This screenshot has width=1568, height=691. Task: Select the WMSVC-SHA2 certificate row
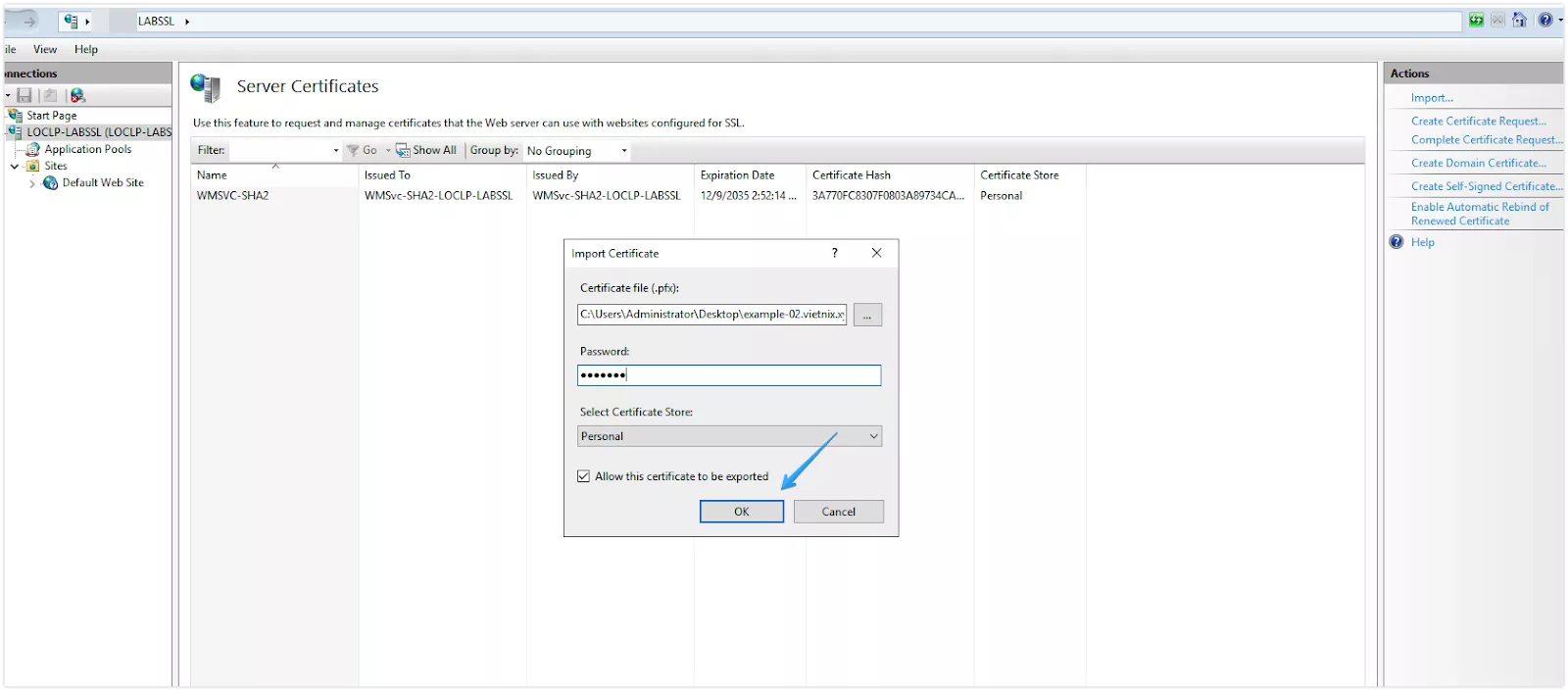point(233,195)
